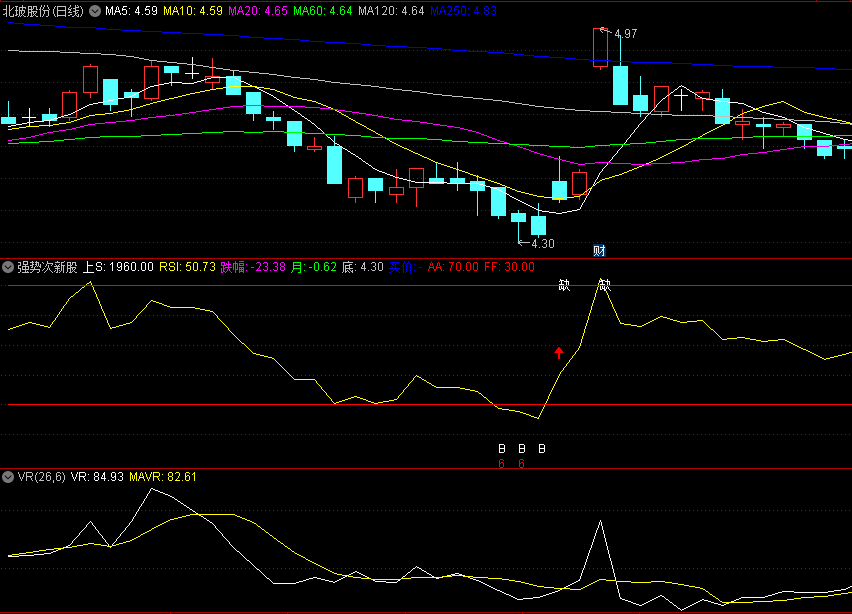Click the MAVR: 82.61 value
852x614 pixels.
[x=162, y=477]
